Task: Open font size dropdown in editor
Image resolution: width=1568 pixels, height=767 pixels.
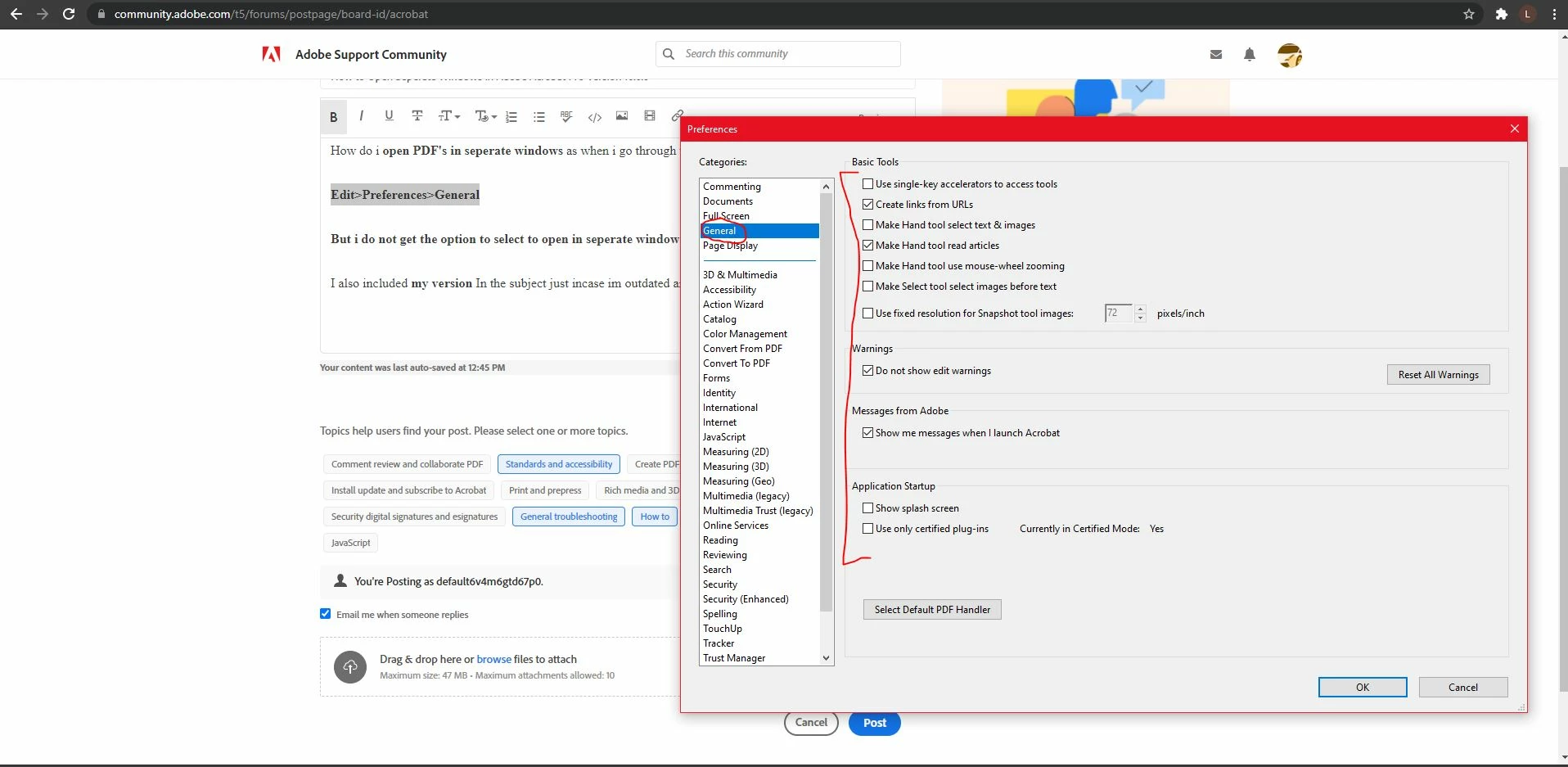Action: (x=448, y=116)
